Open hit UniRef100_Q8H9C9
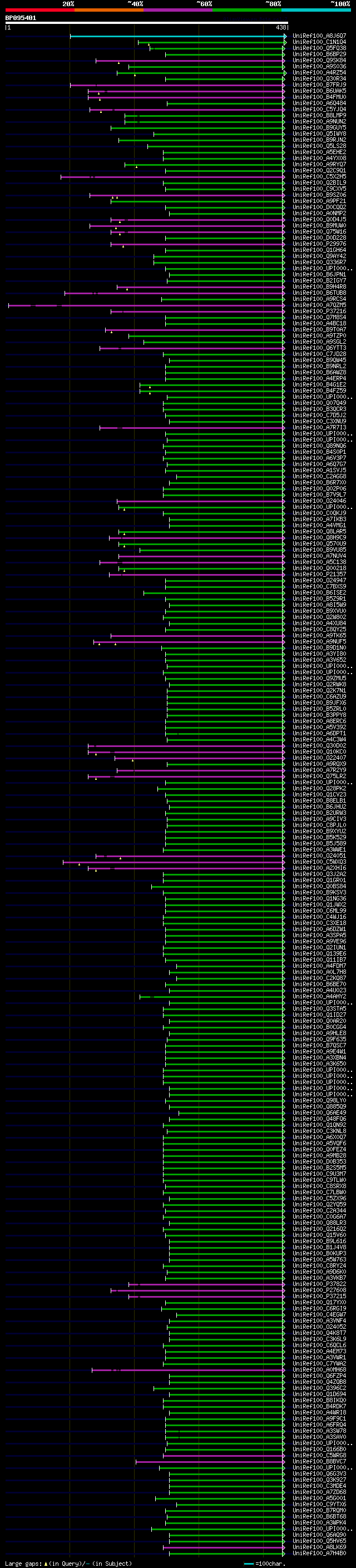Viewport: 356px width, 1568px height. click(319, 537)
